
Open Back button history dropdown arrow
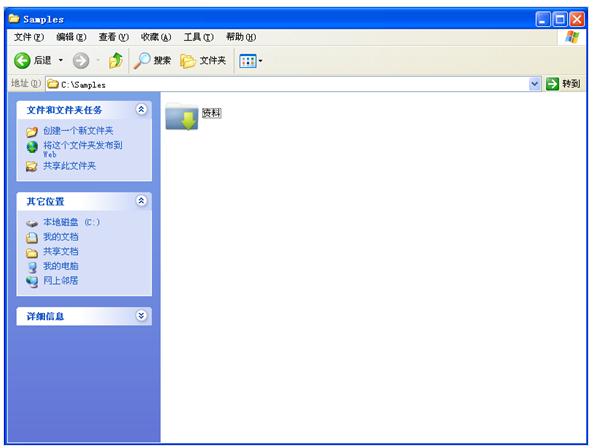point(61,60)
